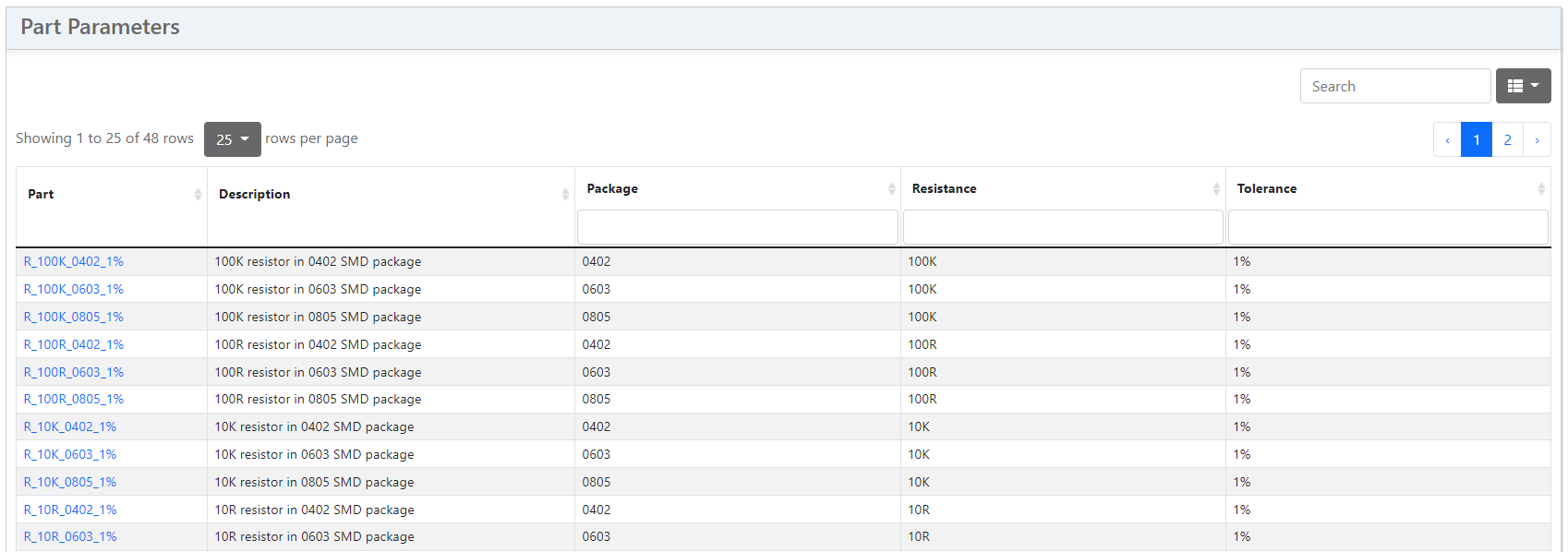Focus the Tolerance column filter field
This screenshot has width=1568, height=552.
[x=1388, y=227]
